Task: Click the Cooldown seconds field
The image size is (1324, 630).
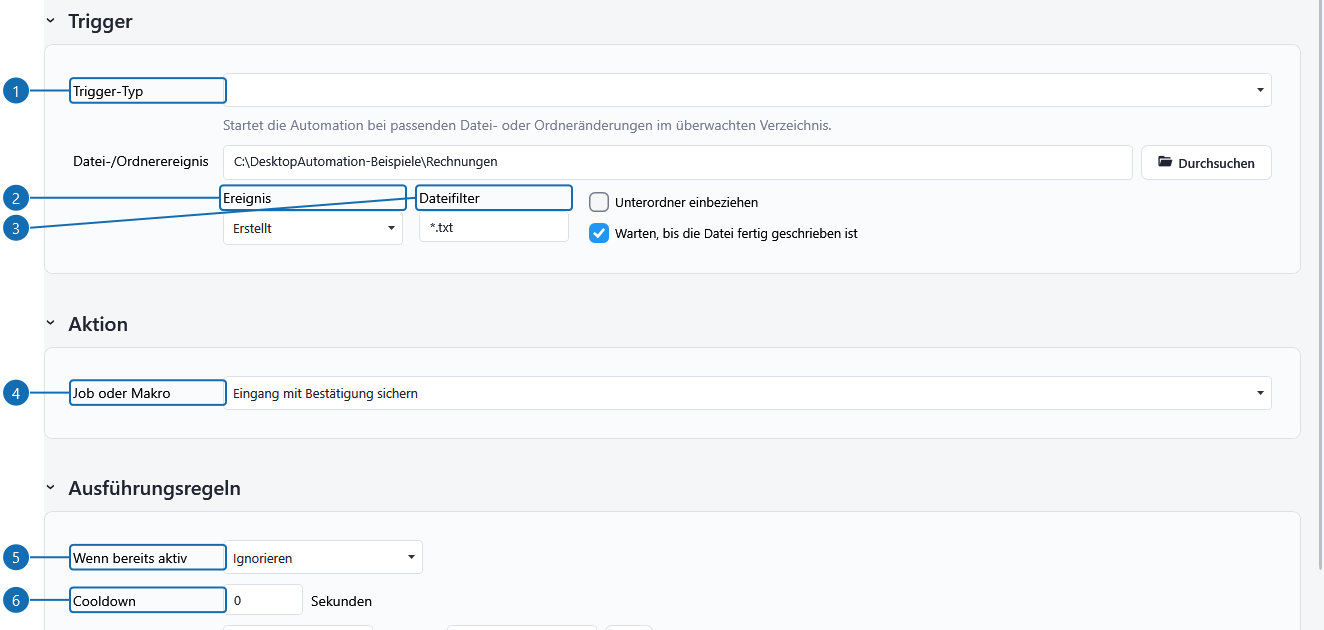Action: (263, 600)
